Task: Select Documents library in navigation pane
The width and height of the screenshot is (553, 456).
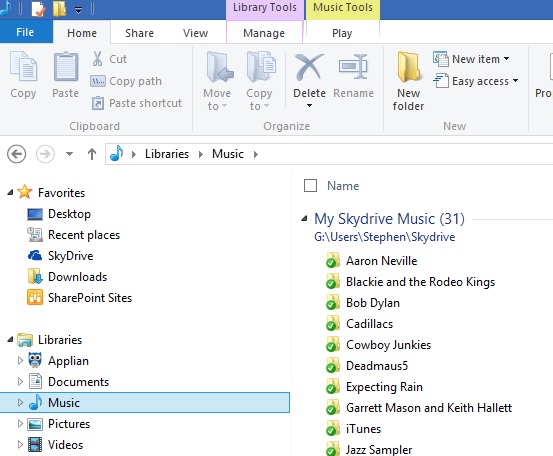Action: coord(68,382)
